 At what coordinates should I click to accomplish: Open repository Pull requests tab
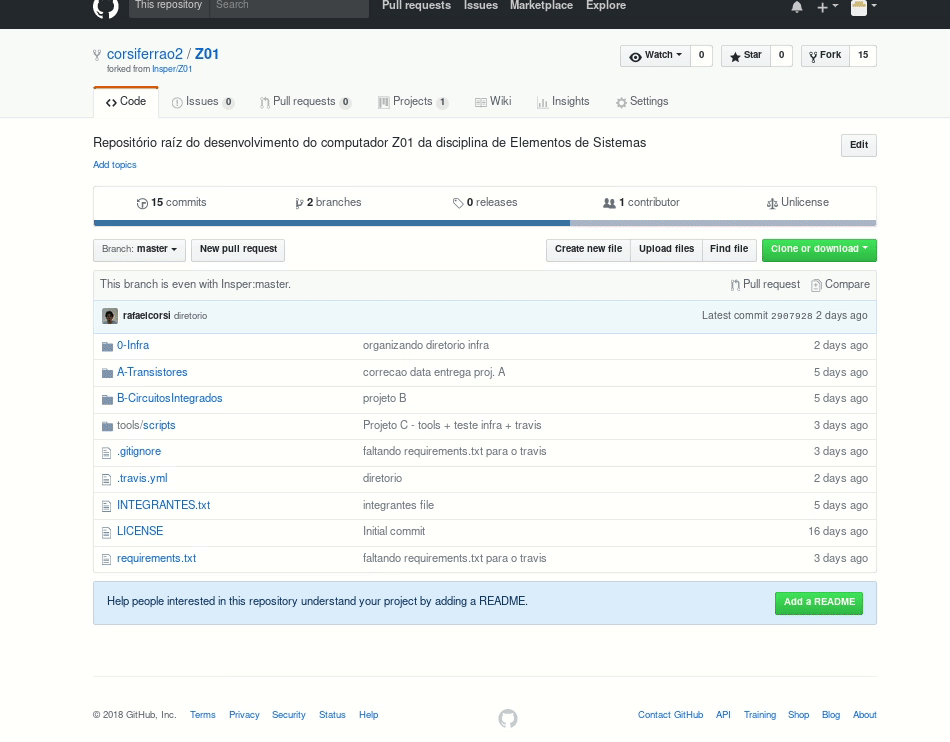[305, 102]
